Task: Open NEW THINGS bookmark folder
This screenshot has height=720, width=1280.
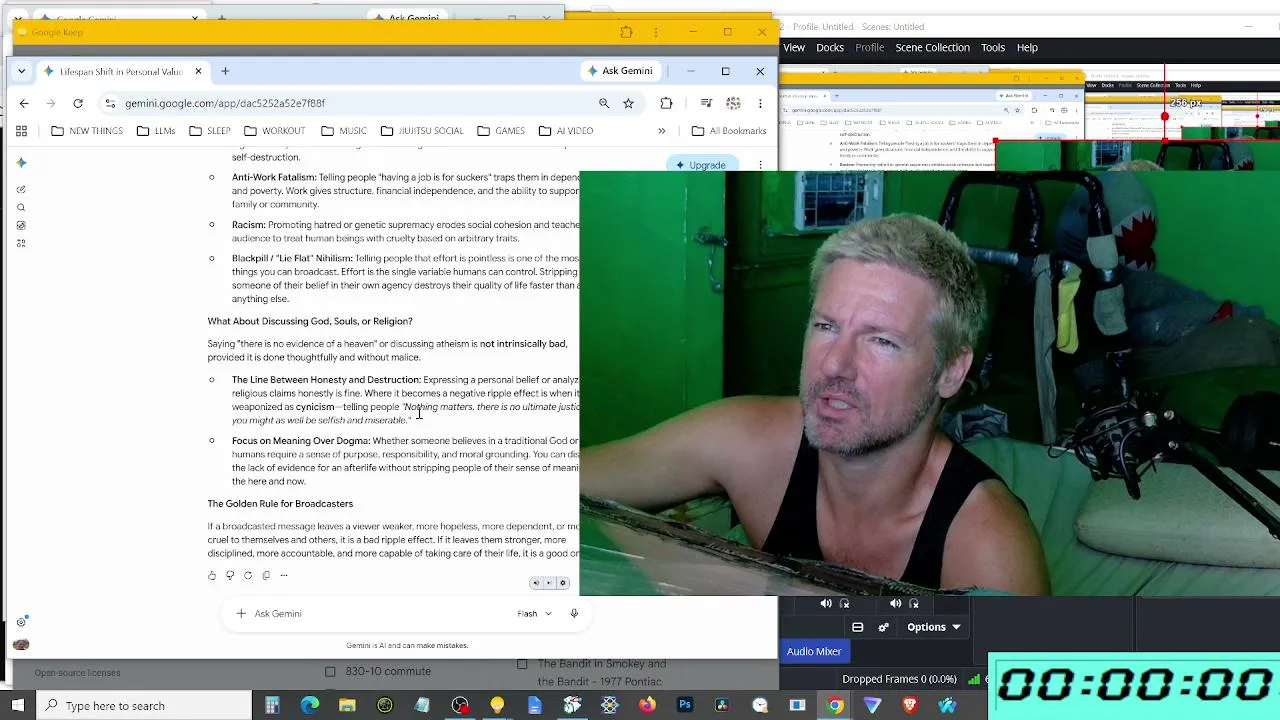Action: pyautogui.click(x=87, y=131)
